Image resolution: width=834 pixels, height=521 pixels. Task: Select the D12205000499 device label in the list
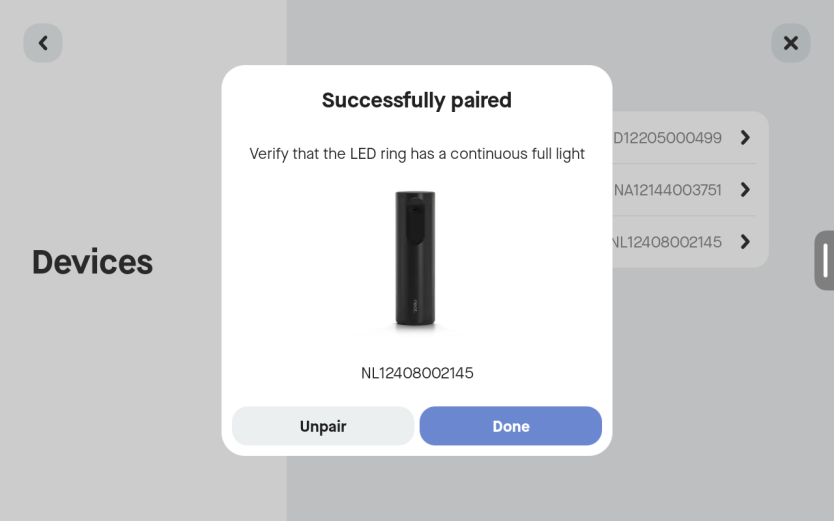click(667, 138)
